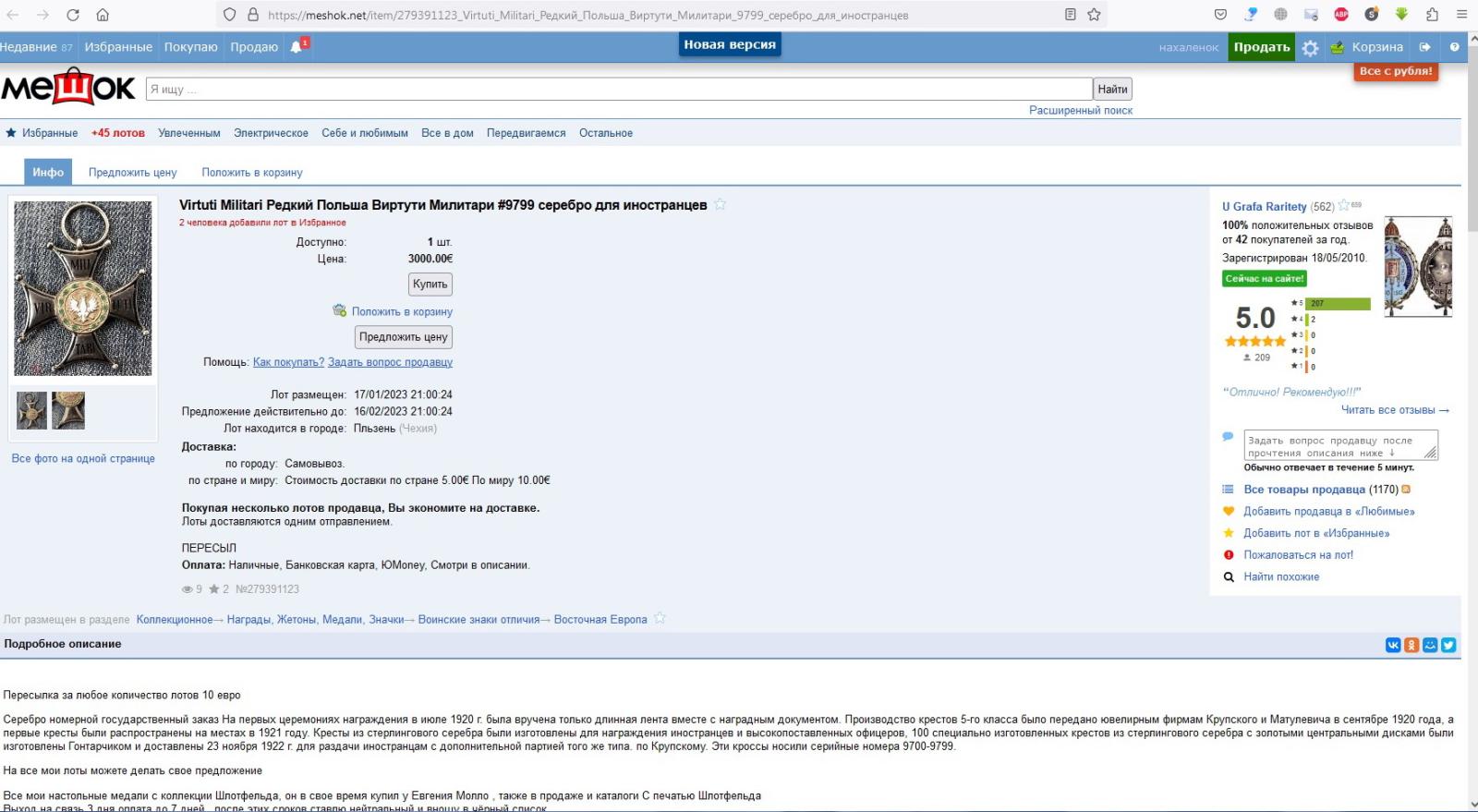Click the Я ищу search field
The image size is (1478, 812).
pyautogui.click(x=619, y=90)
